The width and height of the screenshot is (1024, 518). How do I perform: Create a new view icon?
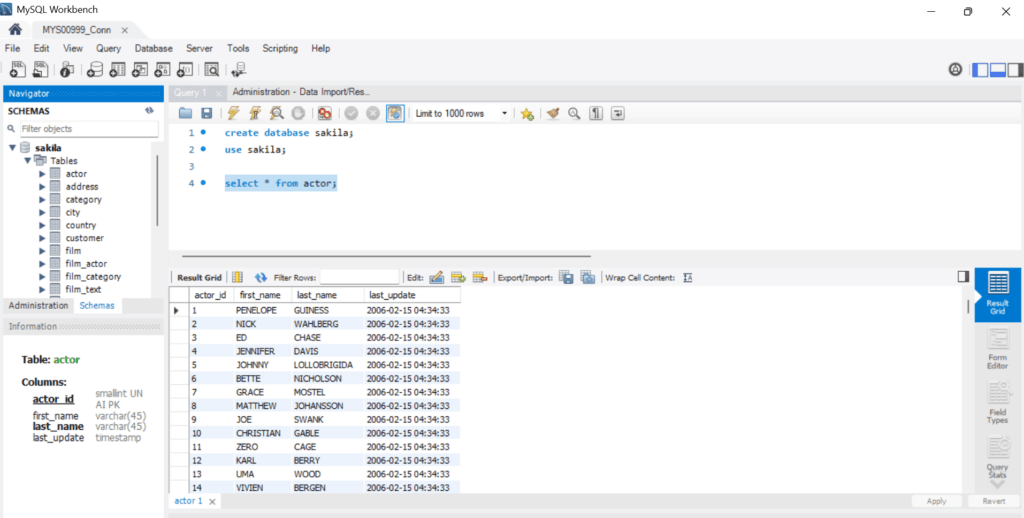pos(140,69)
